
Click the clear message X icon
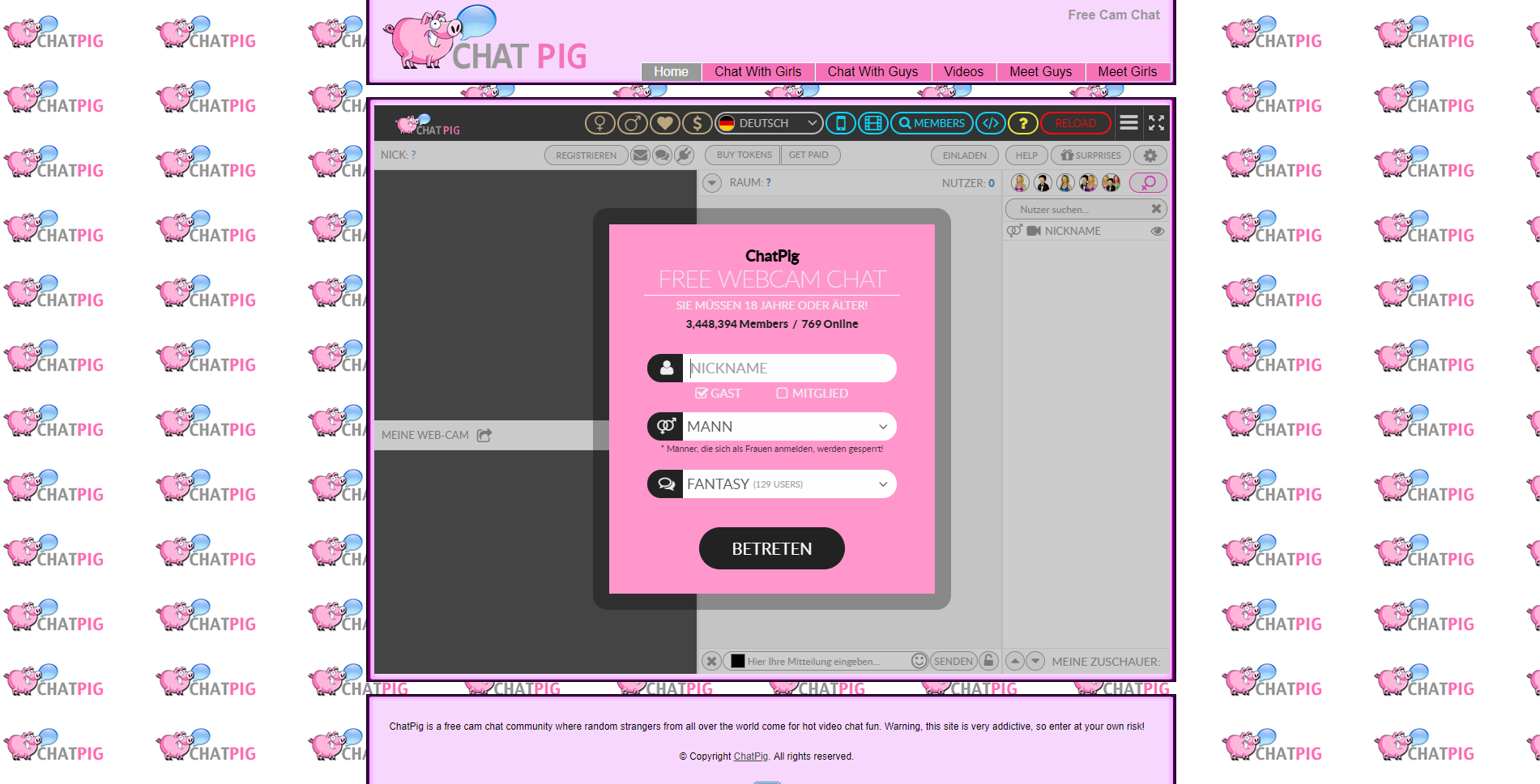point(711,661)
